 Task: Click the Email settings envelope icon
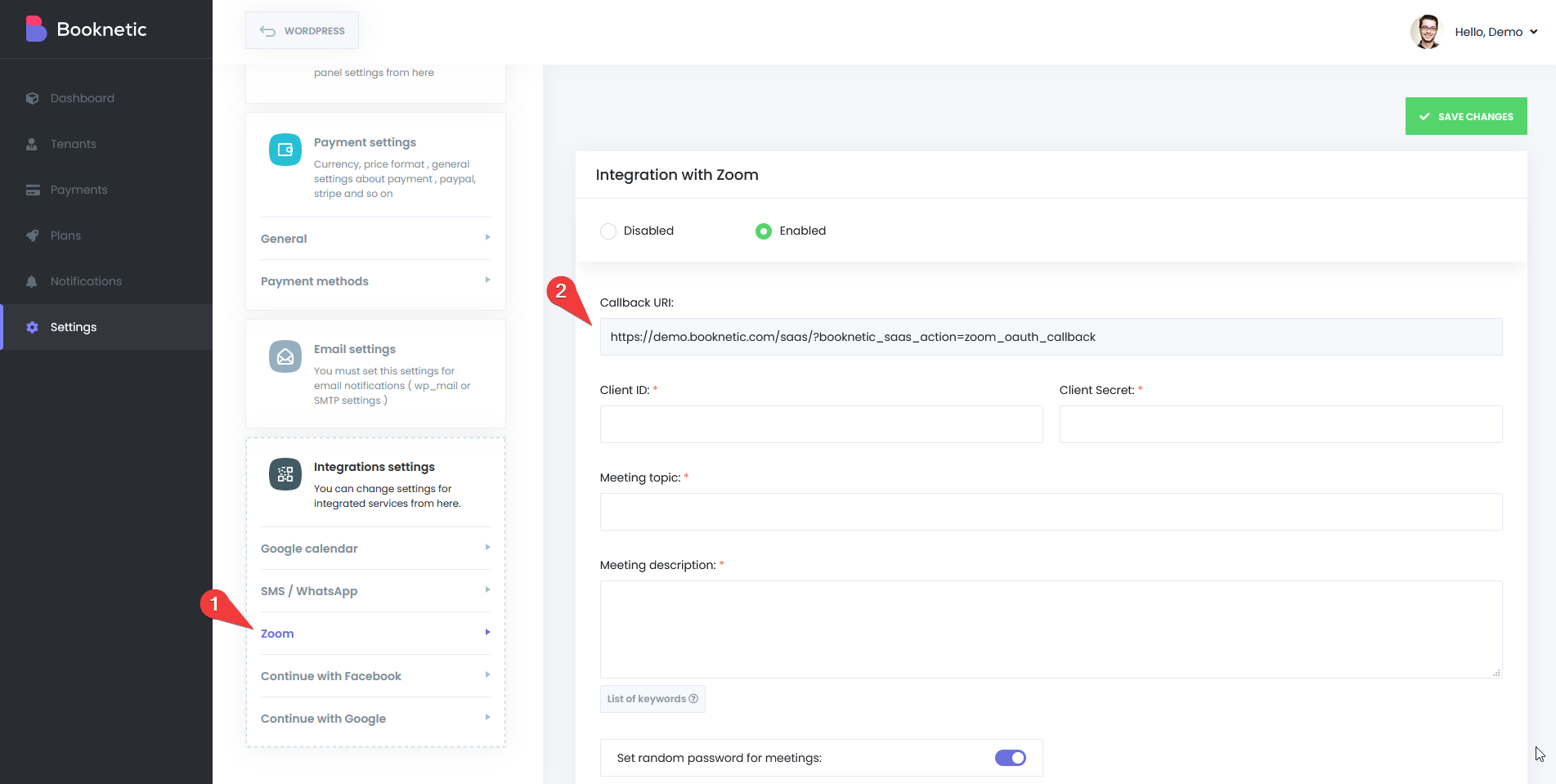click(285, 356)
